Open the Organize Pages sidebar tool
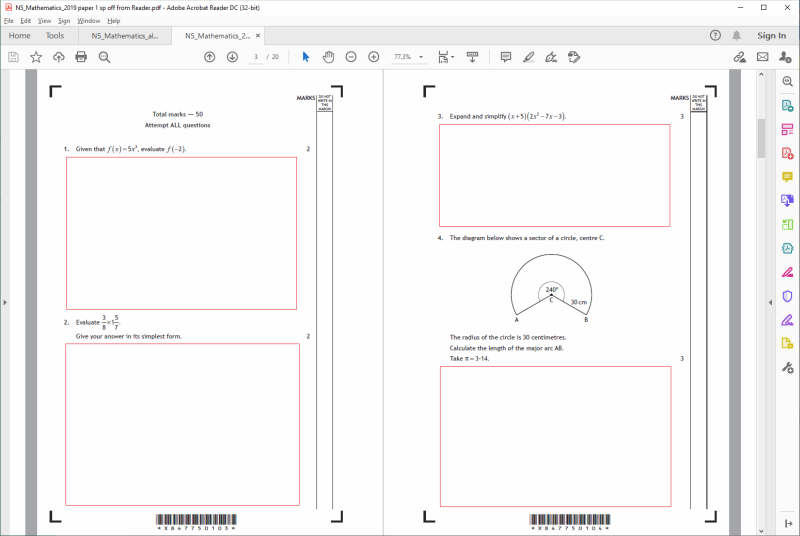Screen dimensions: 800x536 click(x=787, y=224)
